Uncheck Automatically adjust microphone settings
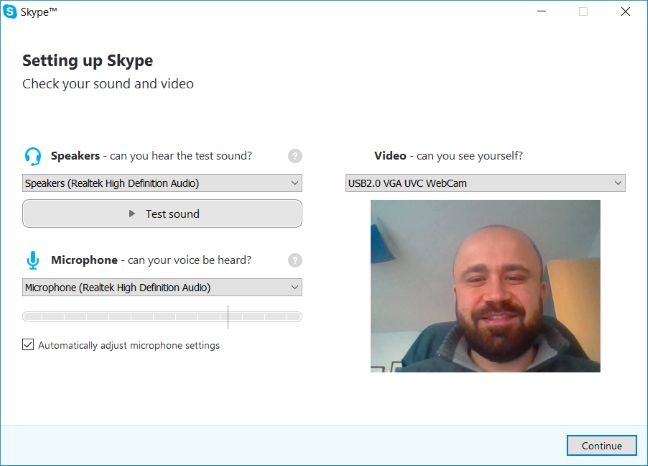 [x=28, y=344]
